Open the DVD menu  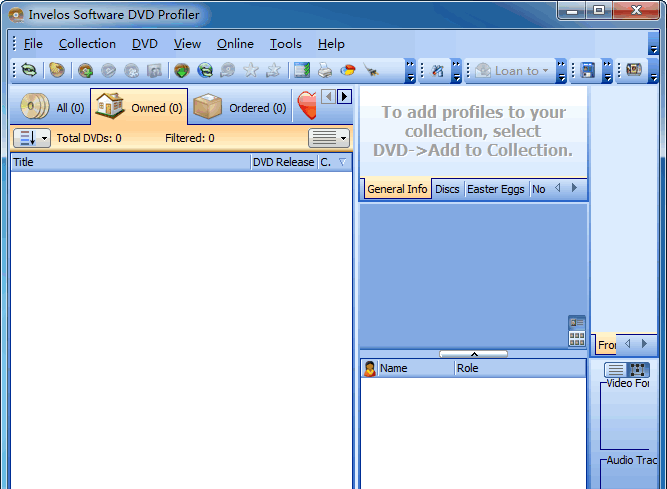145,44
